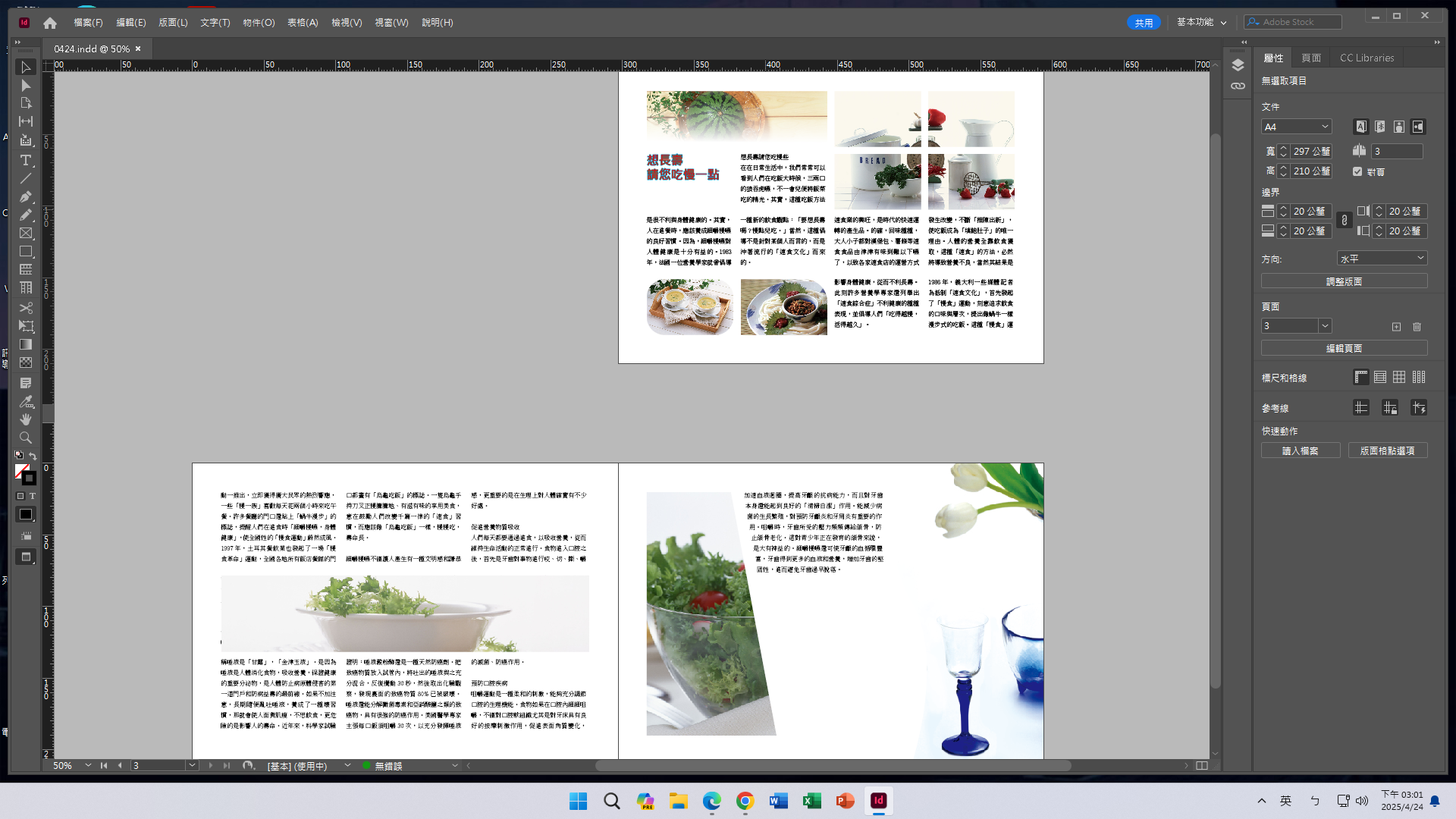
Task: Delete the current page via trash icon
Action: click(x=1416, y=327)
